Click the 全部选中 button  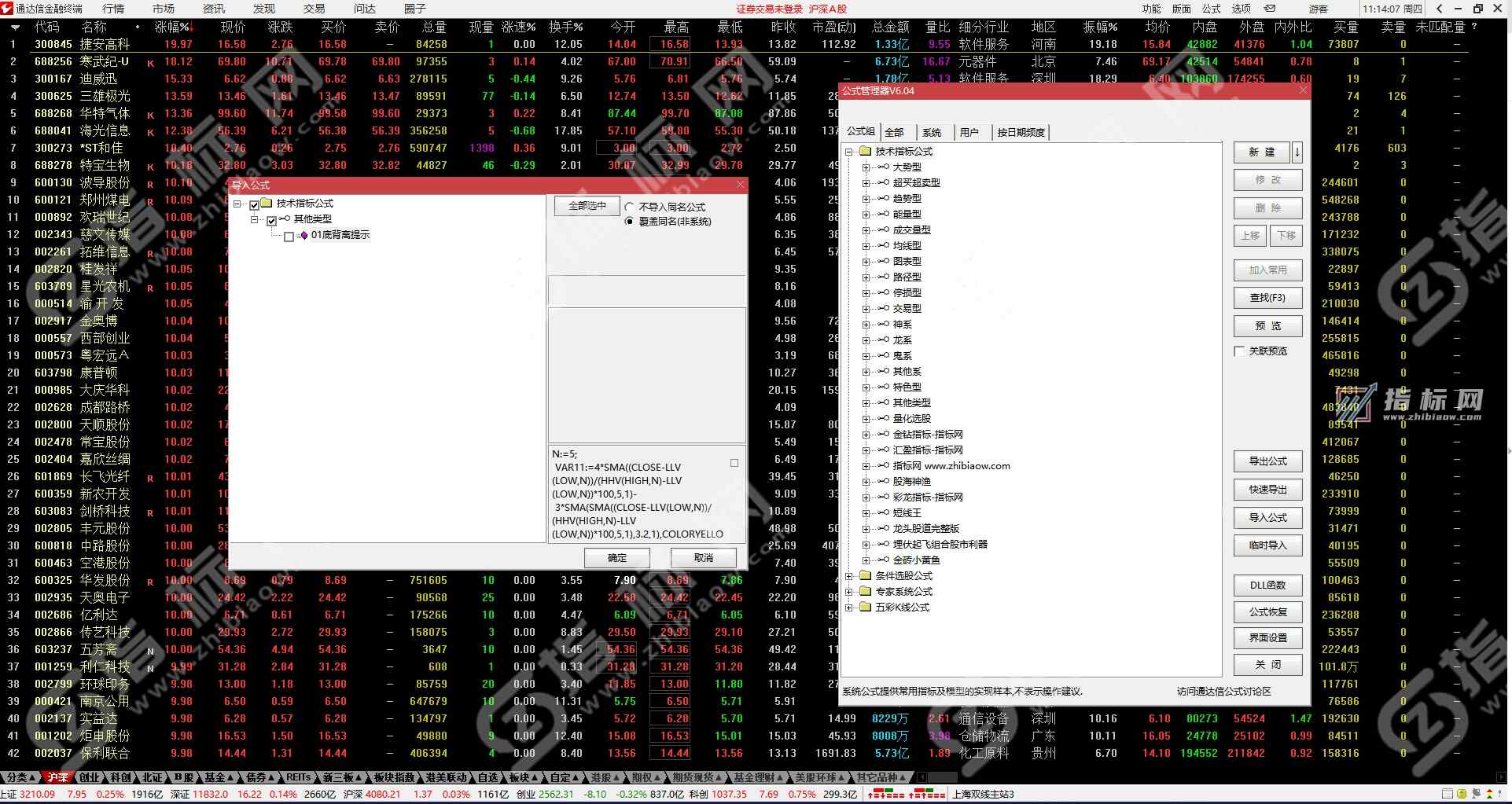click(587, 206)
